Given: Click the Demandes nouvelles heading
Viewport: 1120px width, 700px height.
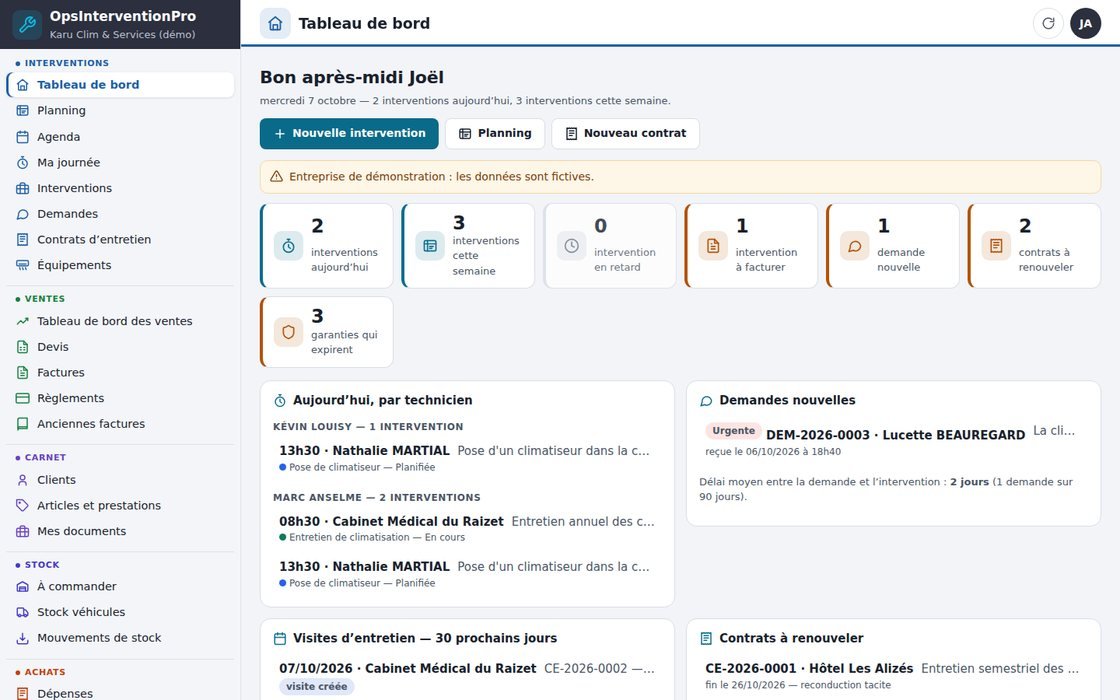Looking at the screenshot, I should coord(787,401).
